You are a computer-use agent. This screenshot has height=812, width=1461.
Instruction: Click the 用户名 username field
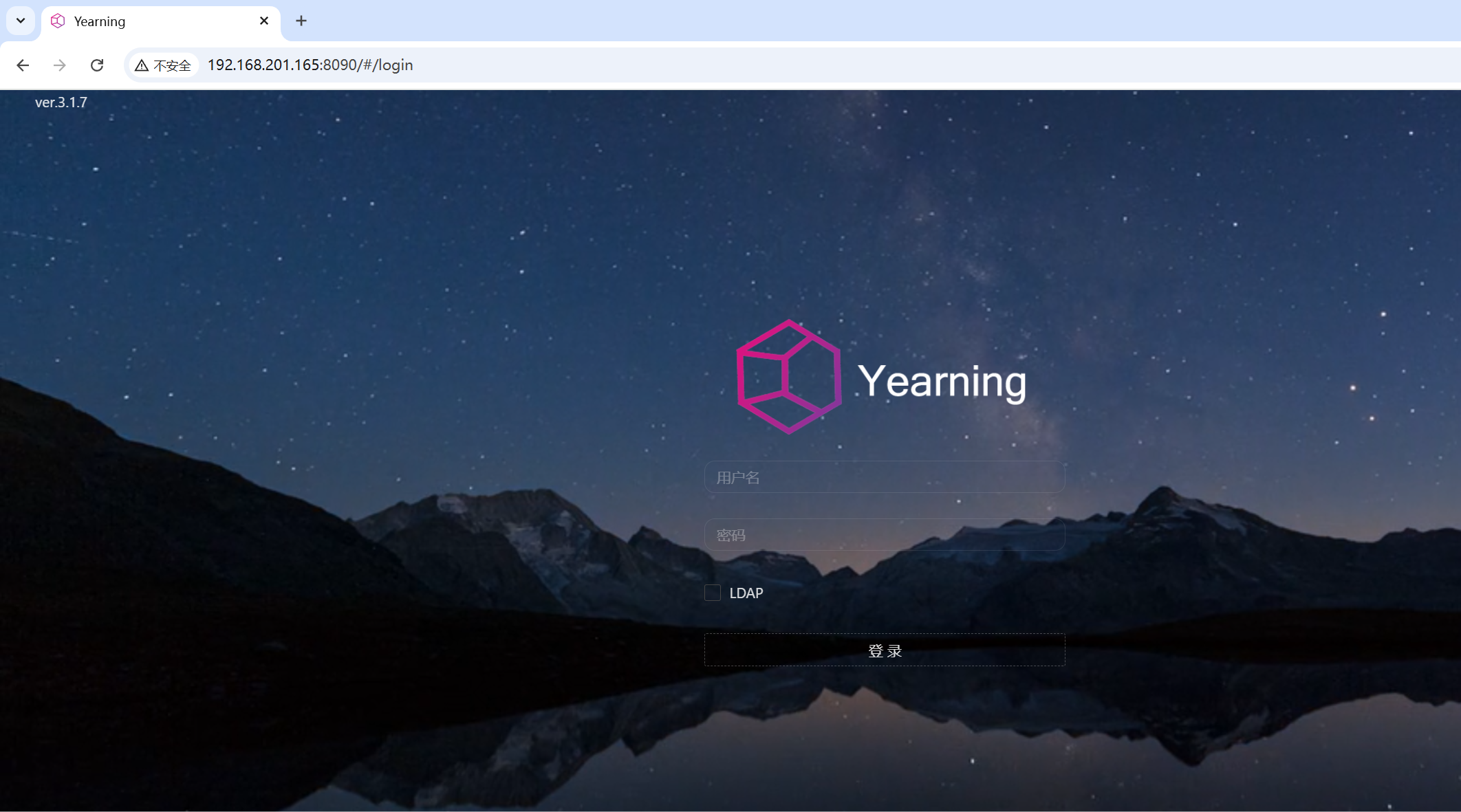coord(885,477)
